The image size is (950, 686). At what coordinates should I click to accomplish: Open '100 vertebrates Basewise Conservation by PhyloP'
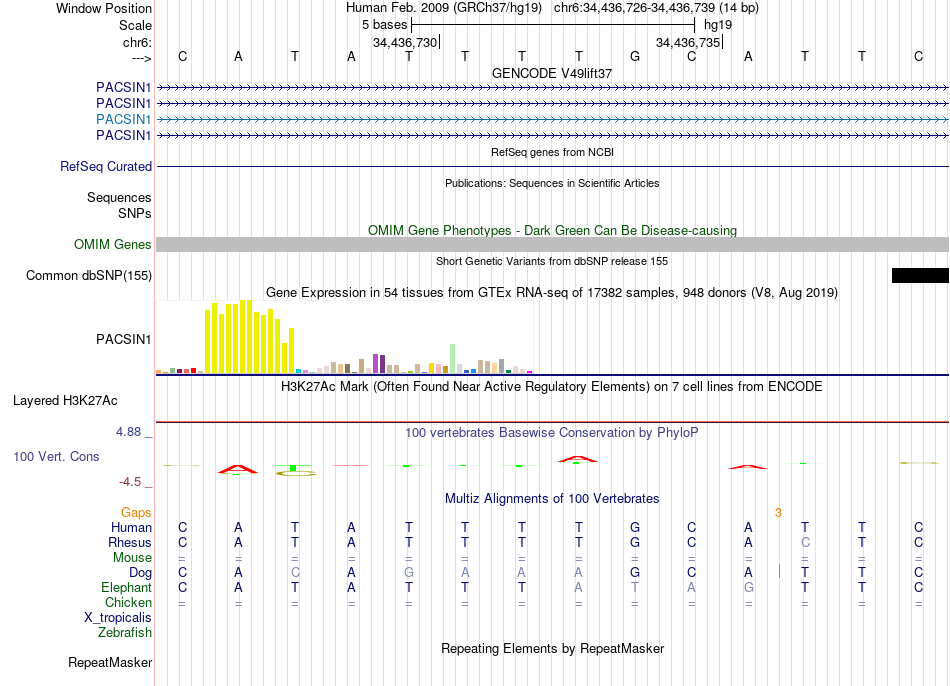click(552, 433)
